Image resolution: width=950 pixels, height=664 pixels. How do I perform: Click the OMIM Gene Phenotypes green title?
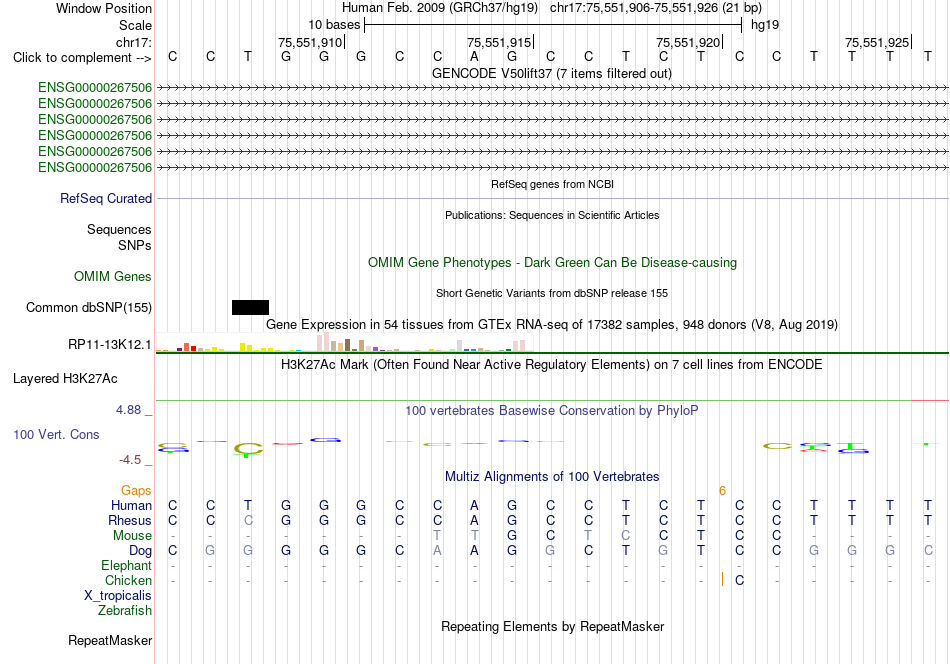552,262
